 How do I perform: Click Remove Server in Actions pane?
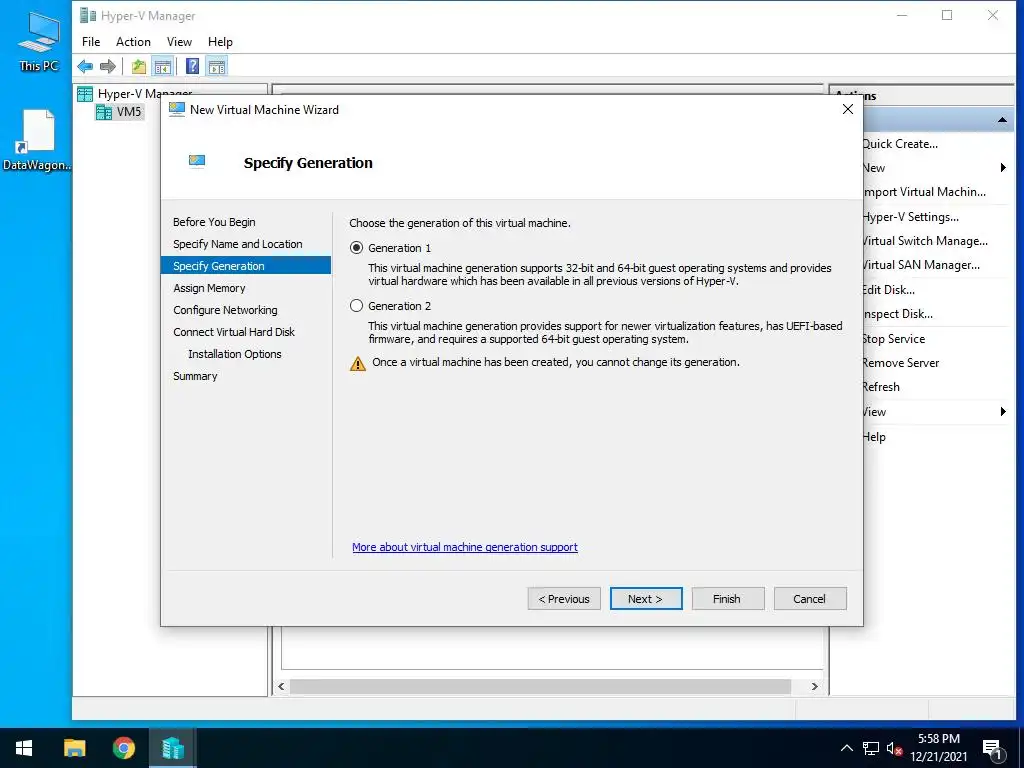(x=901, y=363)
